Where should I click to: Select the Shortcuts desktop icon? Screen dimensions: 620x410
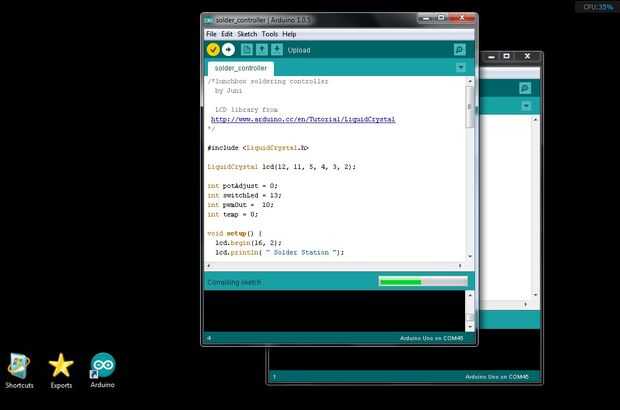click(19, 371)
